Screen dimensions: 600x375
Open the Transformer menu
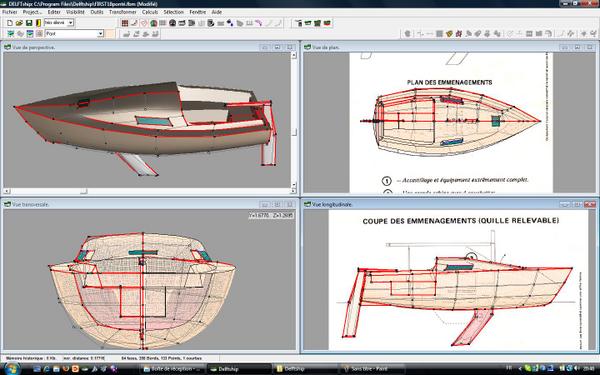pyautogui.click(x=123, y=12)
